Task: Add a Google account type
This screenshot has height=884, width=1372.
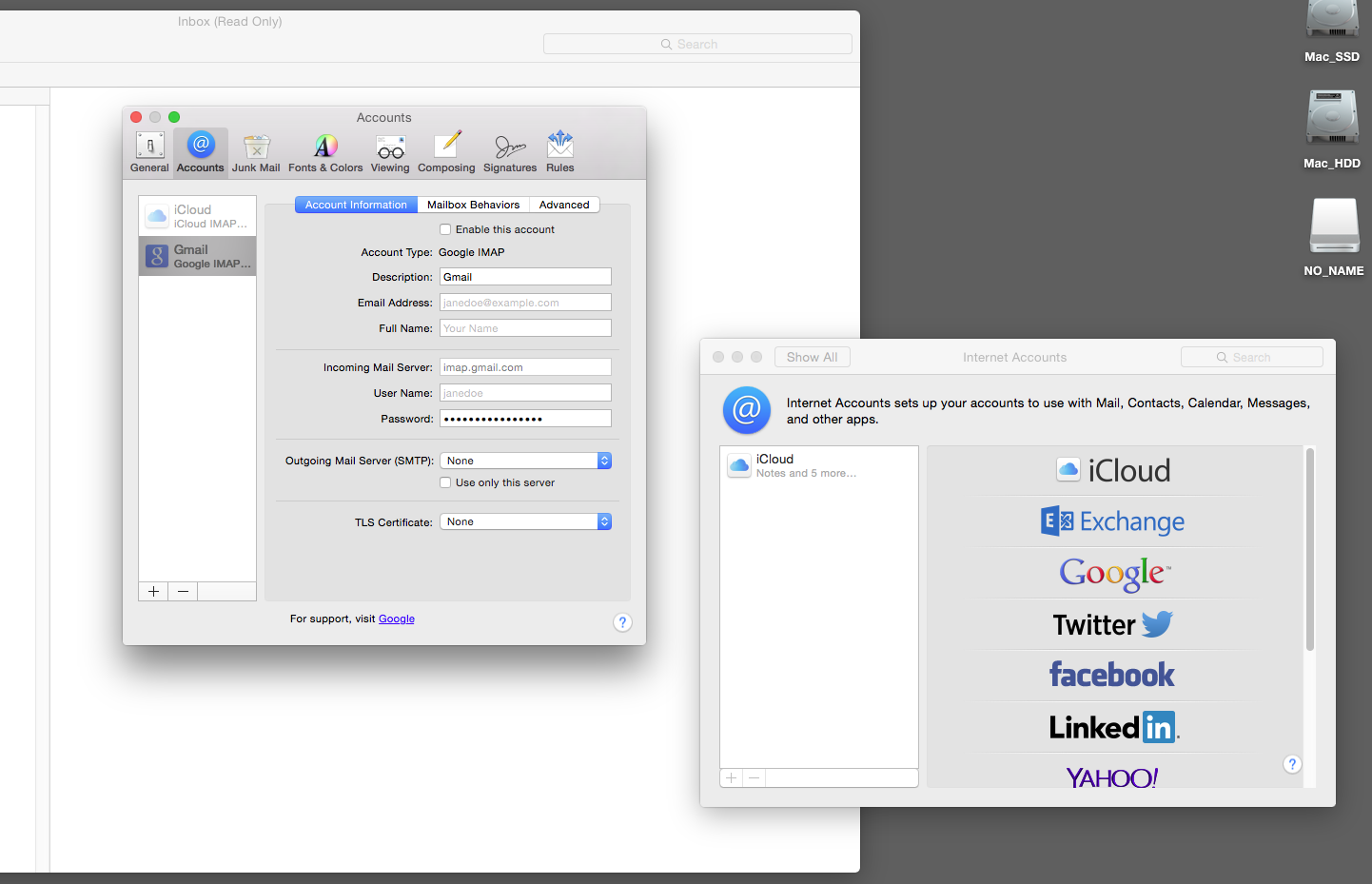Action: pyautogui.click(x=1114, y=573)
